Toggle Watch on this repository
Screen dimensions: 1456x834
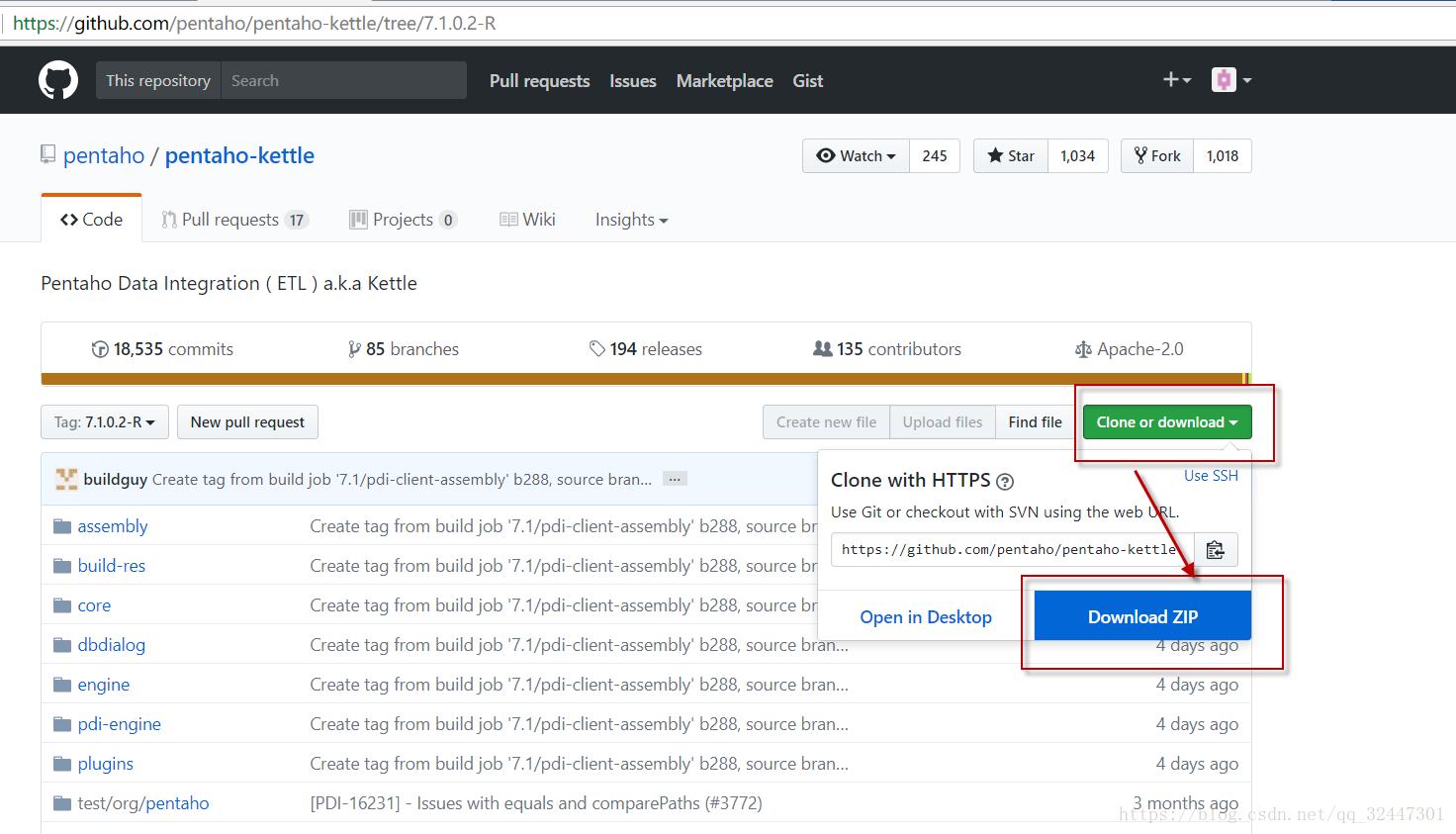(x=856, y=156)
